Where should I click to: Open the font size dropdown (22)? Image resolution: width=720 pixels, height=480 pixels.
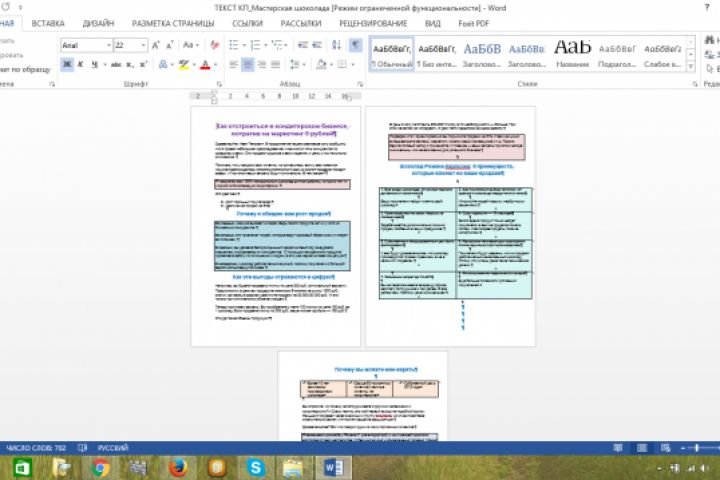143,45
